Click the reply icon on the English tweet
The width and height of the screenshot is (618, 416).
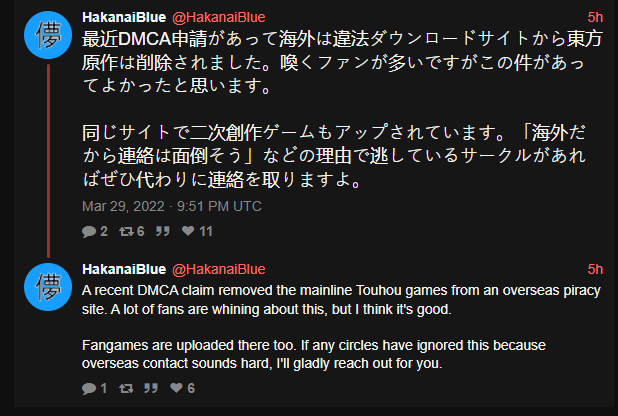89,387
